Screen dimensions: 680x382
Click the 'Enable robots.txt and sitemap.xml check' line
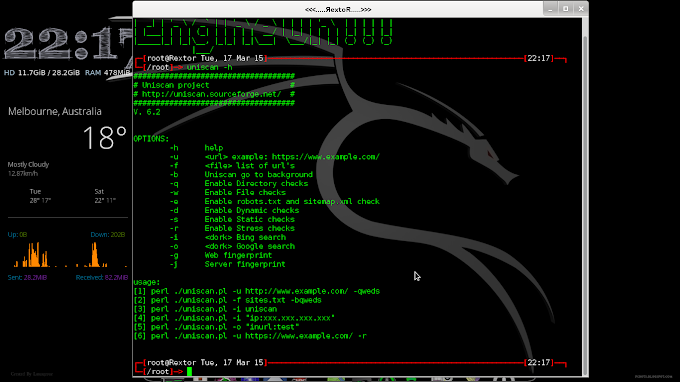pos(275,202)
